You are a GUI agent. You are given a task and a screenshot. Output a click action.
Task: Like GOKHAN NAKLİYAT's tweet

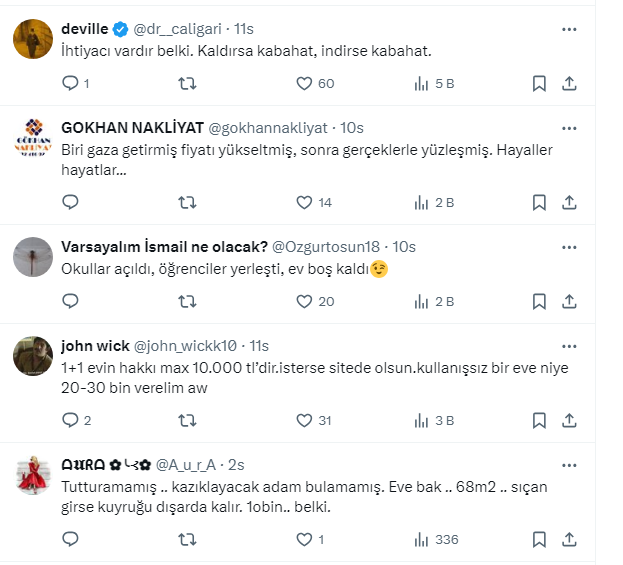pos(306,202)
